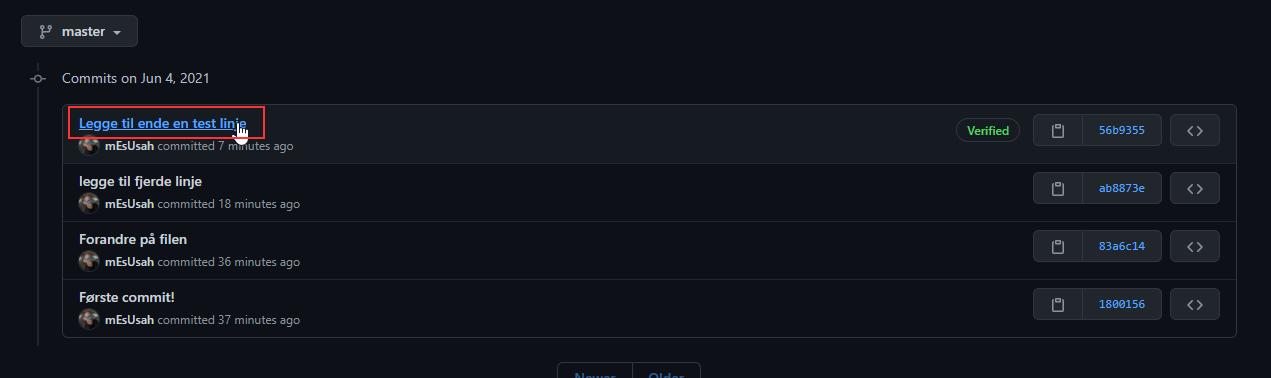Open commit hash 83a6c14
The width and height of the screenshot is (1271, 378).
tap(1122, 246)
